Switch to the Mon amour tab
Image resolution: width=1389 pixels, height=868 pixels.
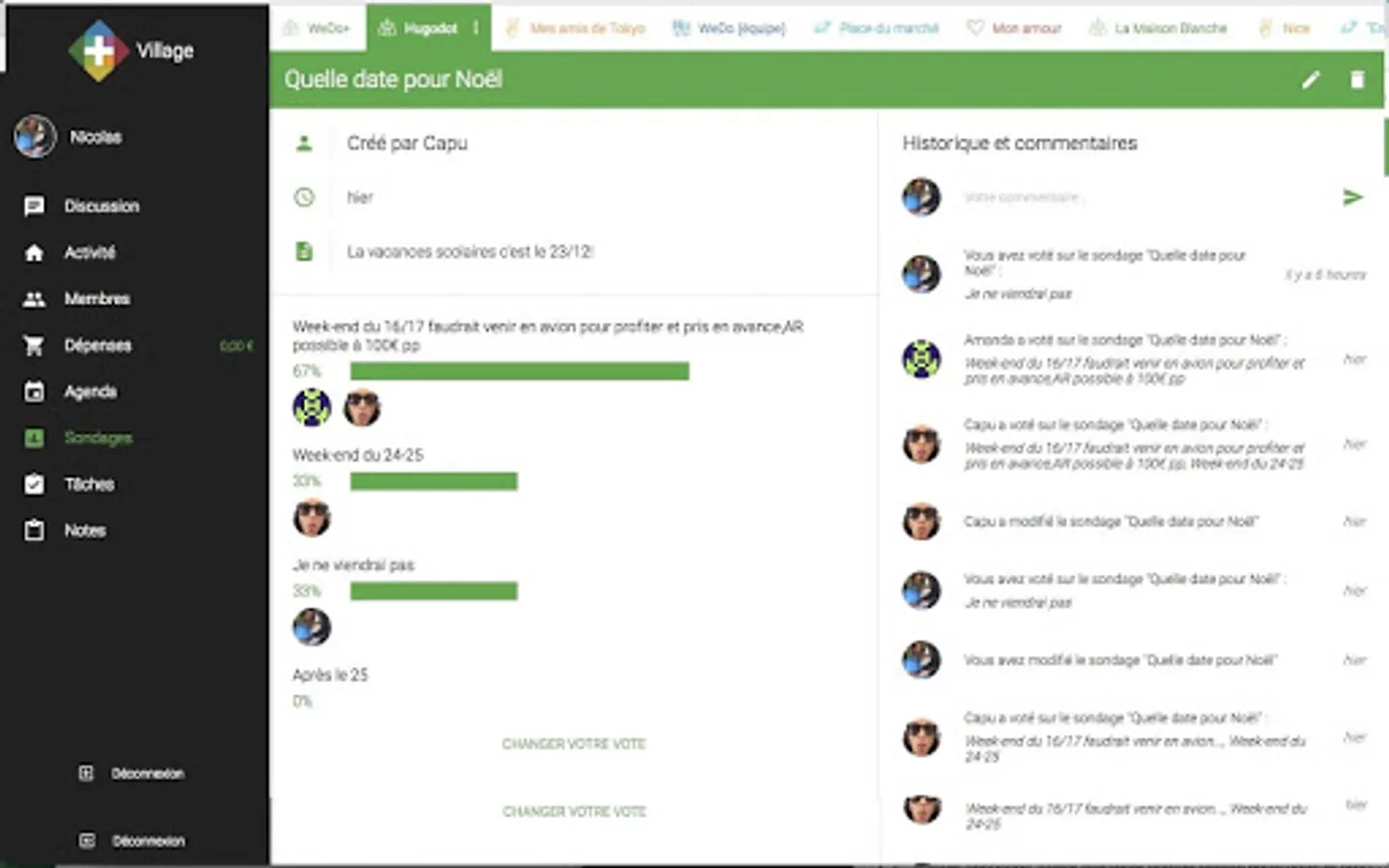1014,28
